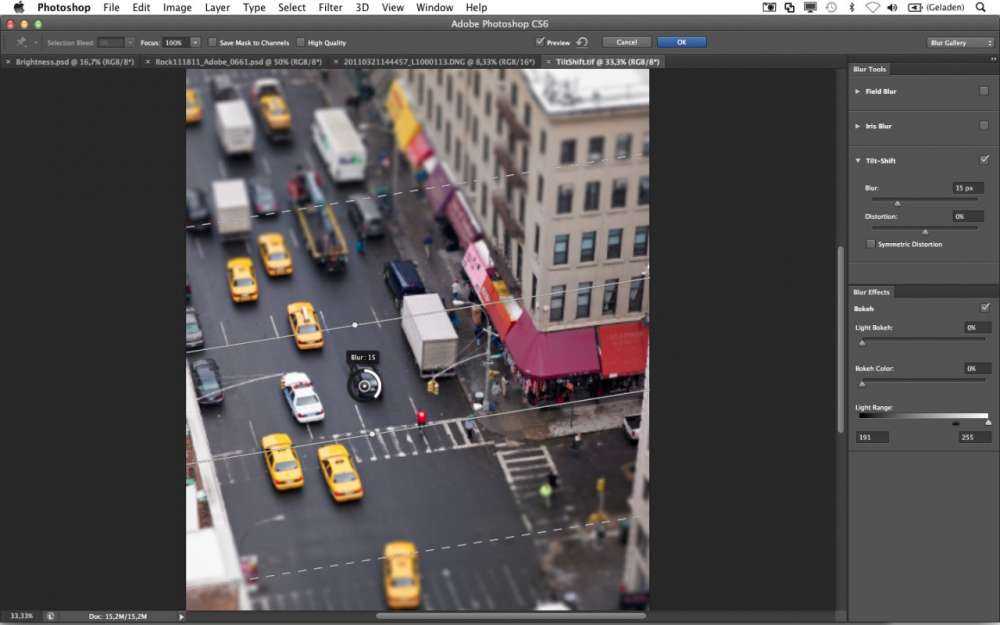Close the Brightness.psd document tab
This screenshot has width=1000, height=625.
tap(9, 62)
